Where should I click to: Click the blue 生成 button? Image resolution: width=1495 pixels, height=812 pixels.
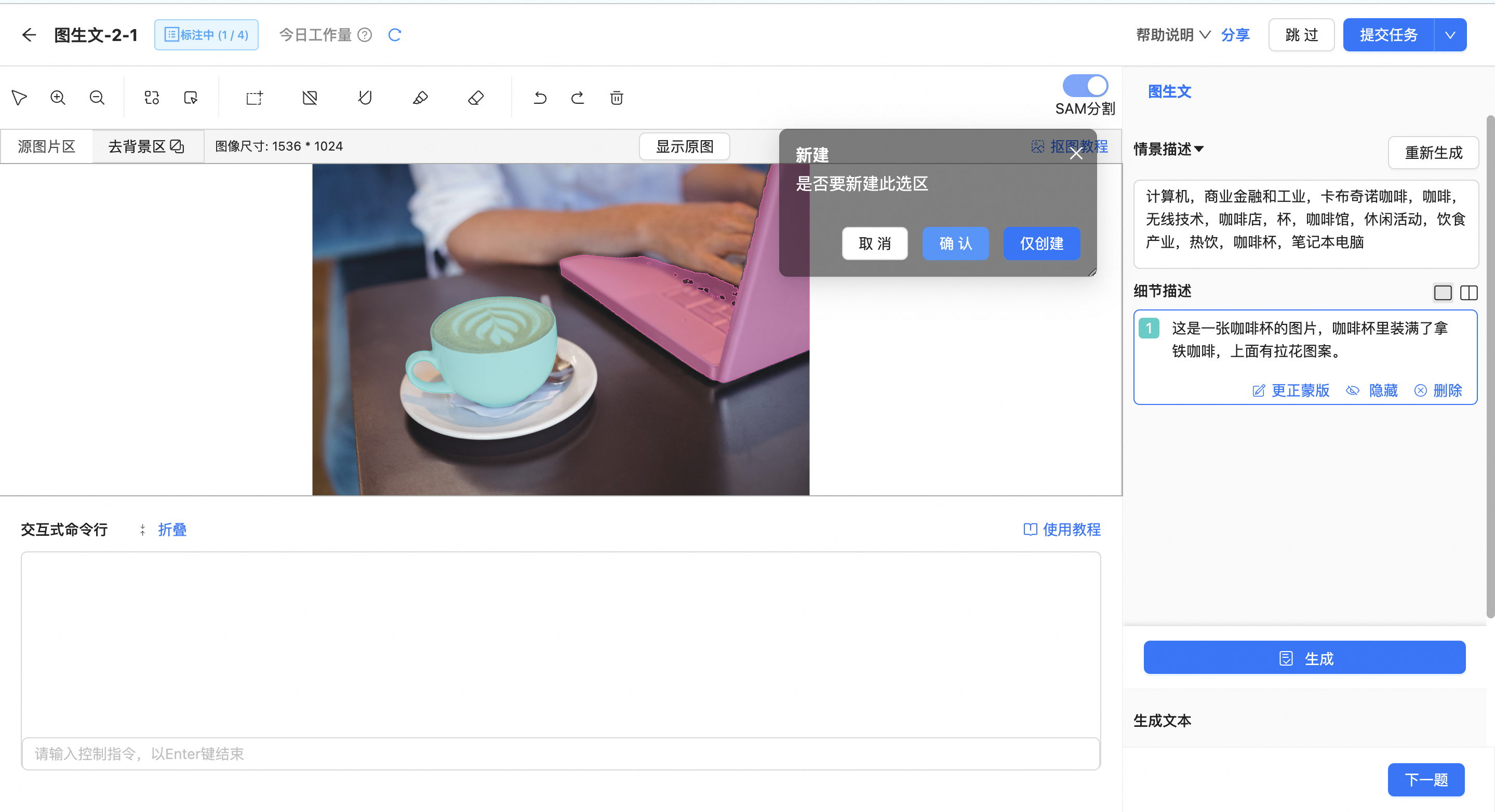(x=1304, y=658)
